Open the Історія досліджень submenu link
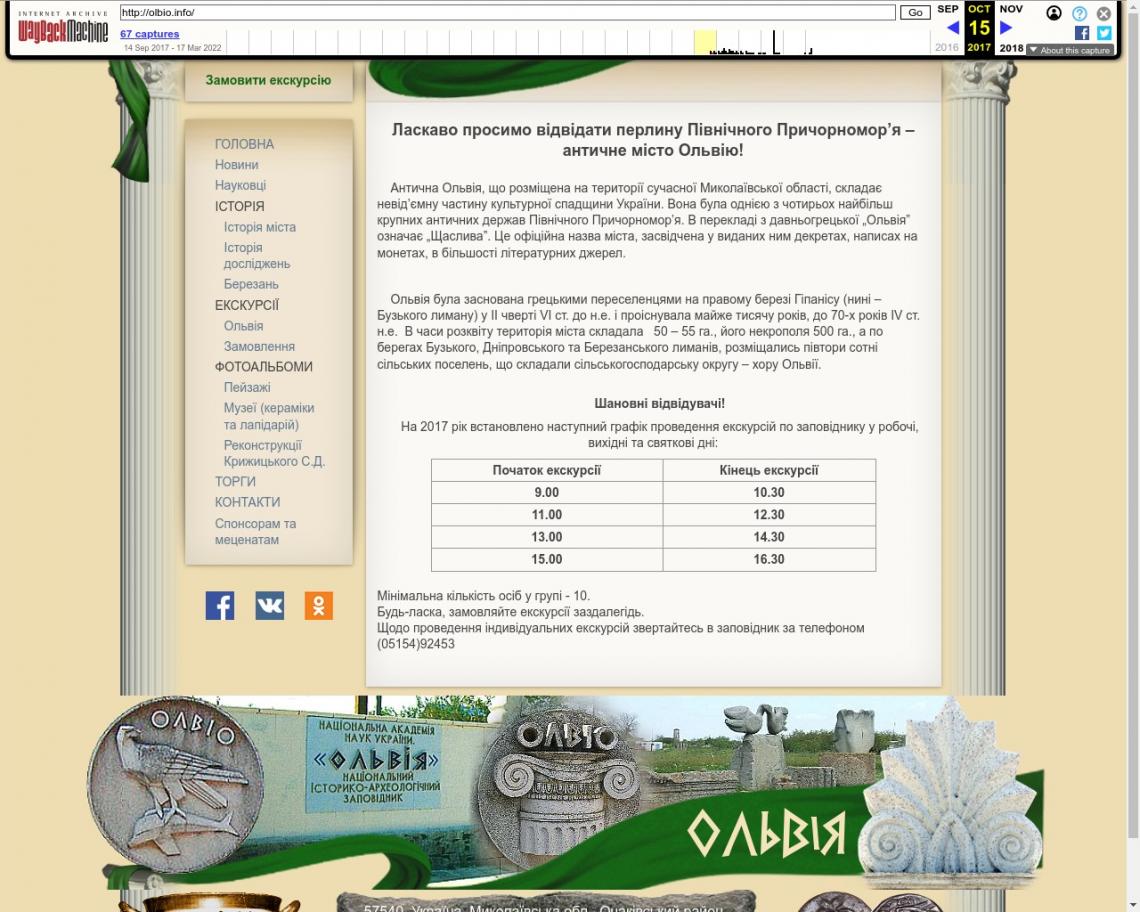The image size is (1140, 912). point(257,255)
